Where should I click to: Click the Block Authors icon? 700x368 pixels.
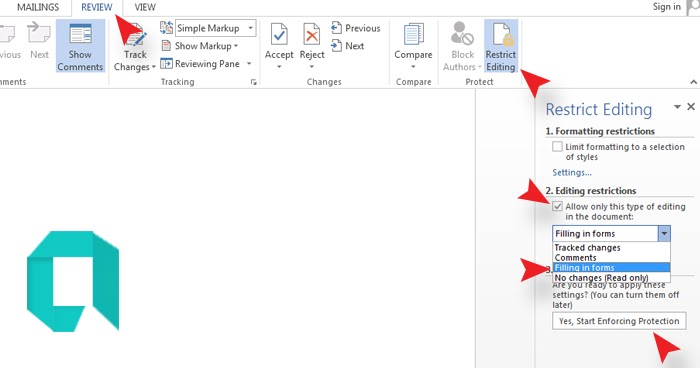462,34
